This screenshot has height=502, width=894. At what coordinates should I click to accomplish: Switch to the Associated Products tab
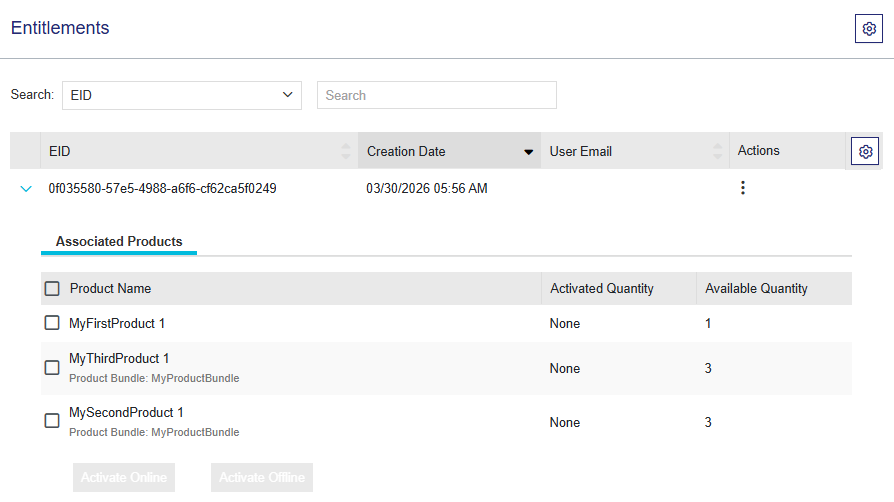click(119, 241)
